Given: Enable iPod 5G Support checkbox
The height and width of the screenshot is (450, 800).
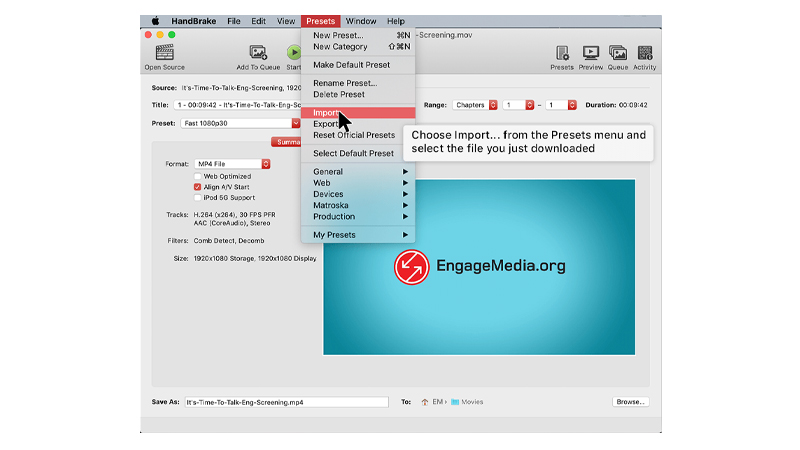Looking at the screenshot, I should click(x=197, y=198).
